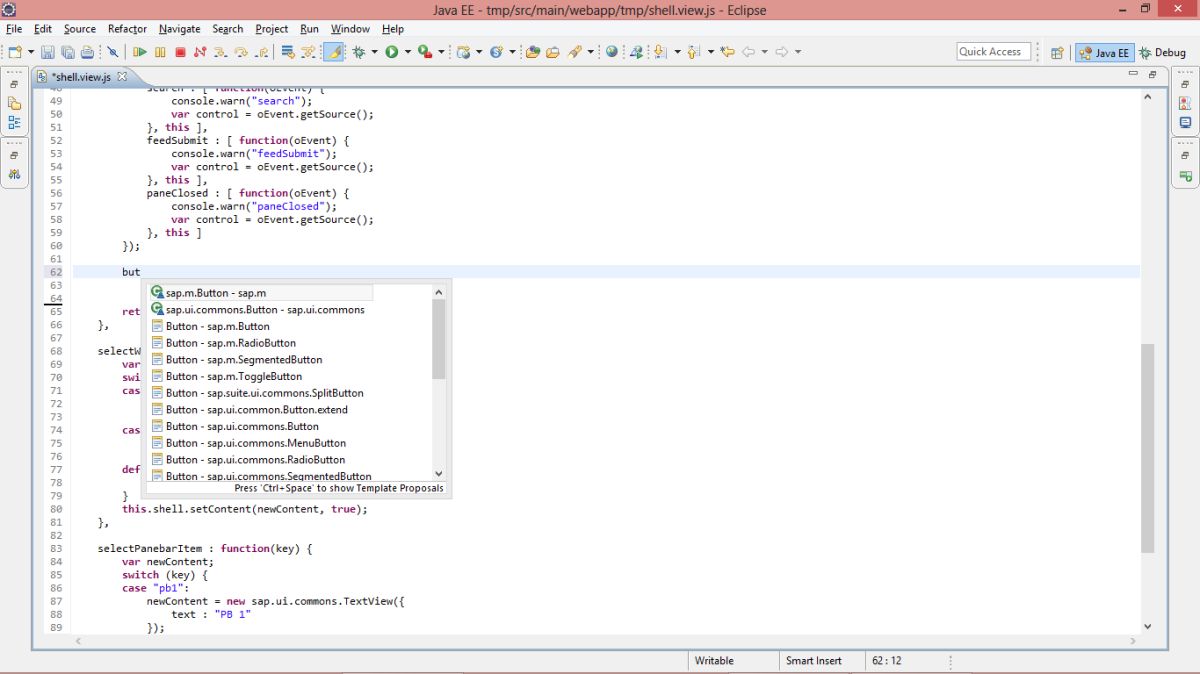Image resolution: width=1200 pixels, height=674 pixels.
Task: Click the Step Return debug icon
Action: 262,52
